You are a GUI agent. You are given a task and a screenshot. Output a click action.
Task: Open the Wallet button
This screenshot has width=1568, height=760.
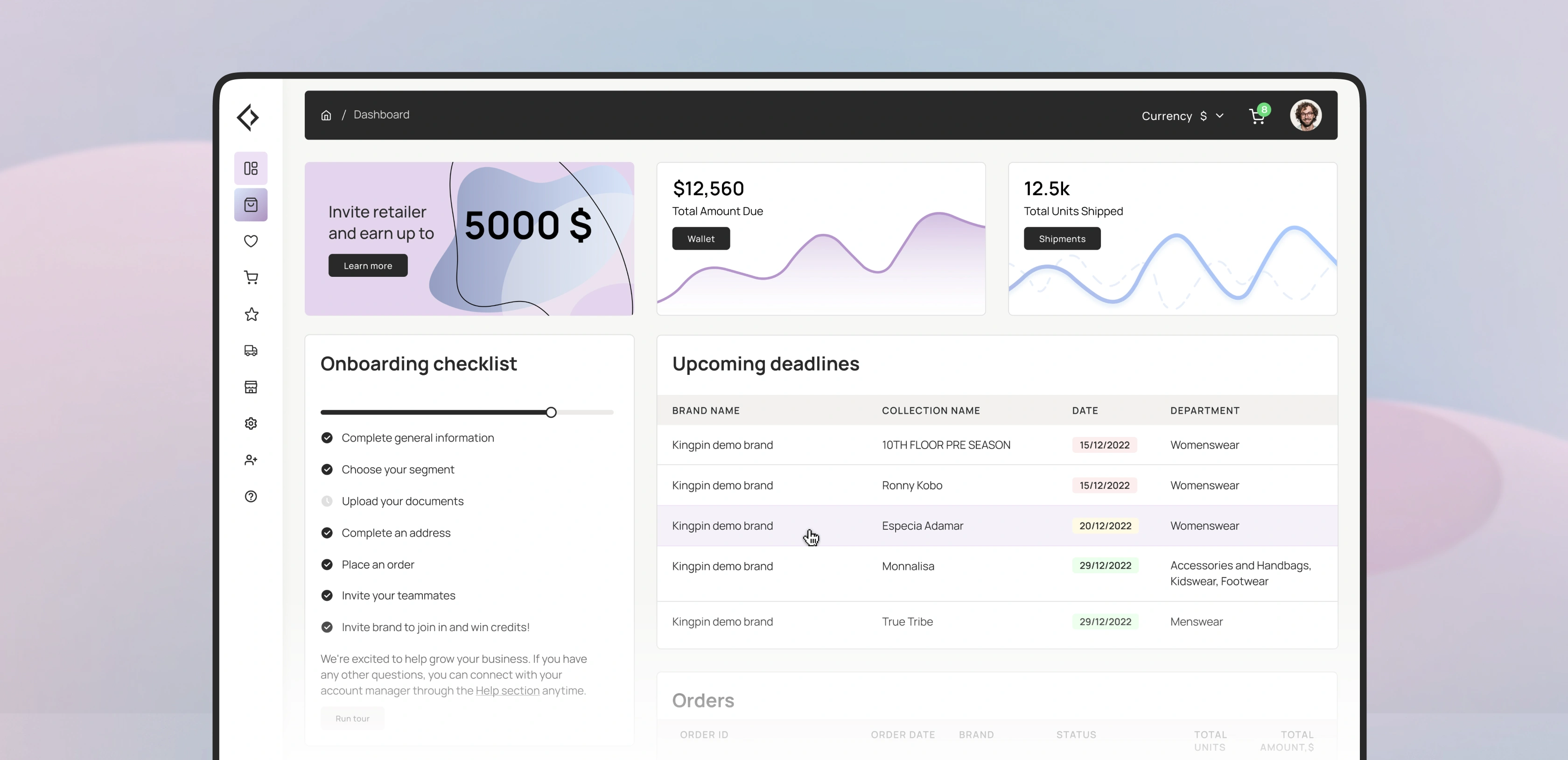(701, 239)
